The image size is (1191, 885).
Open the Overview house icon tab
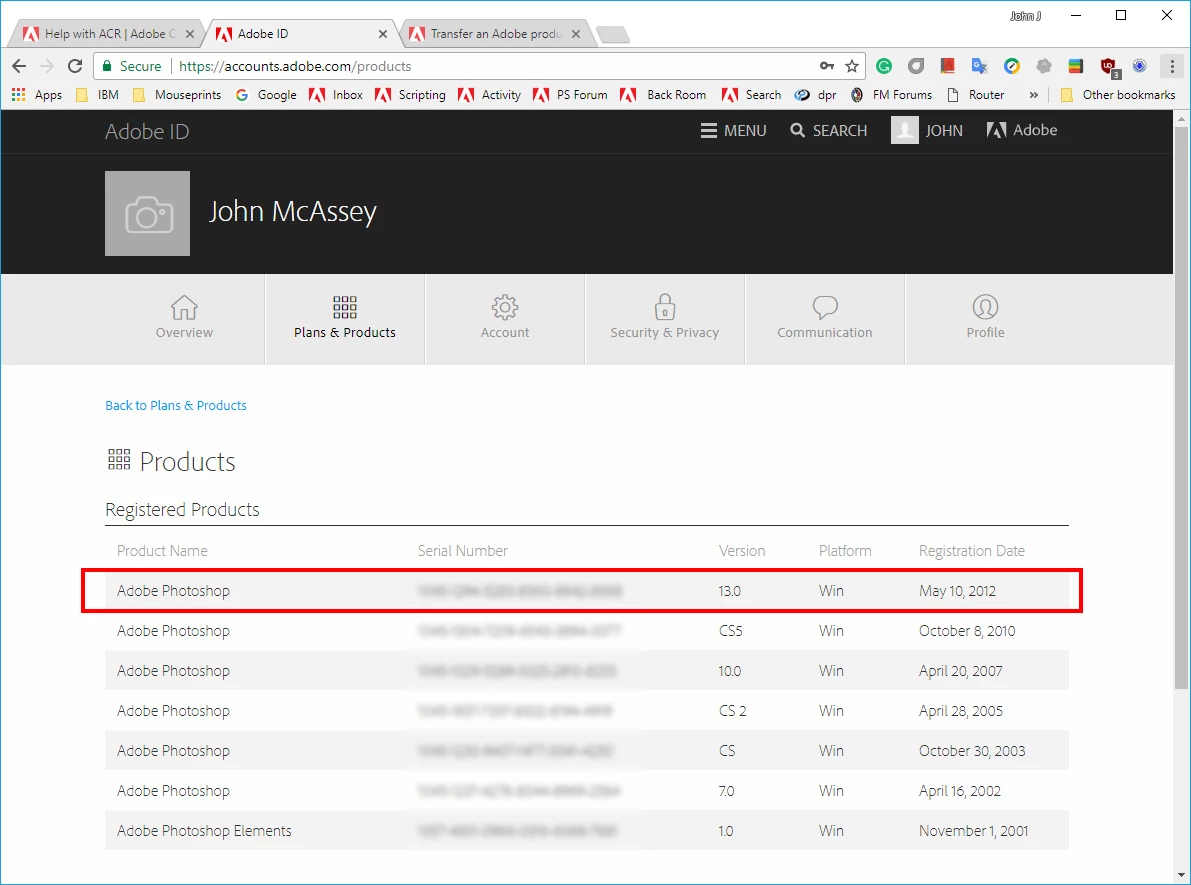pyautogui.click(x=184, y=318)
